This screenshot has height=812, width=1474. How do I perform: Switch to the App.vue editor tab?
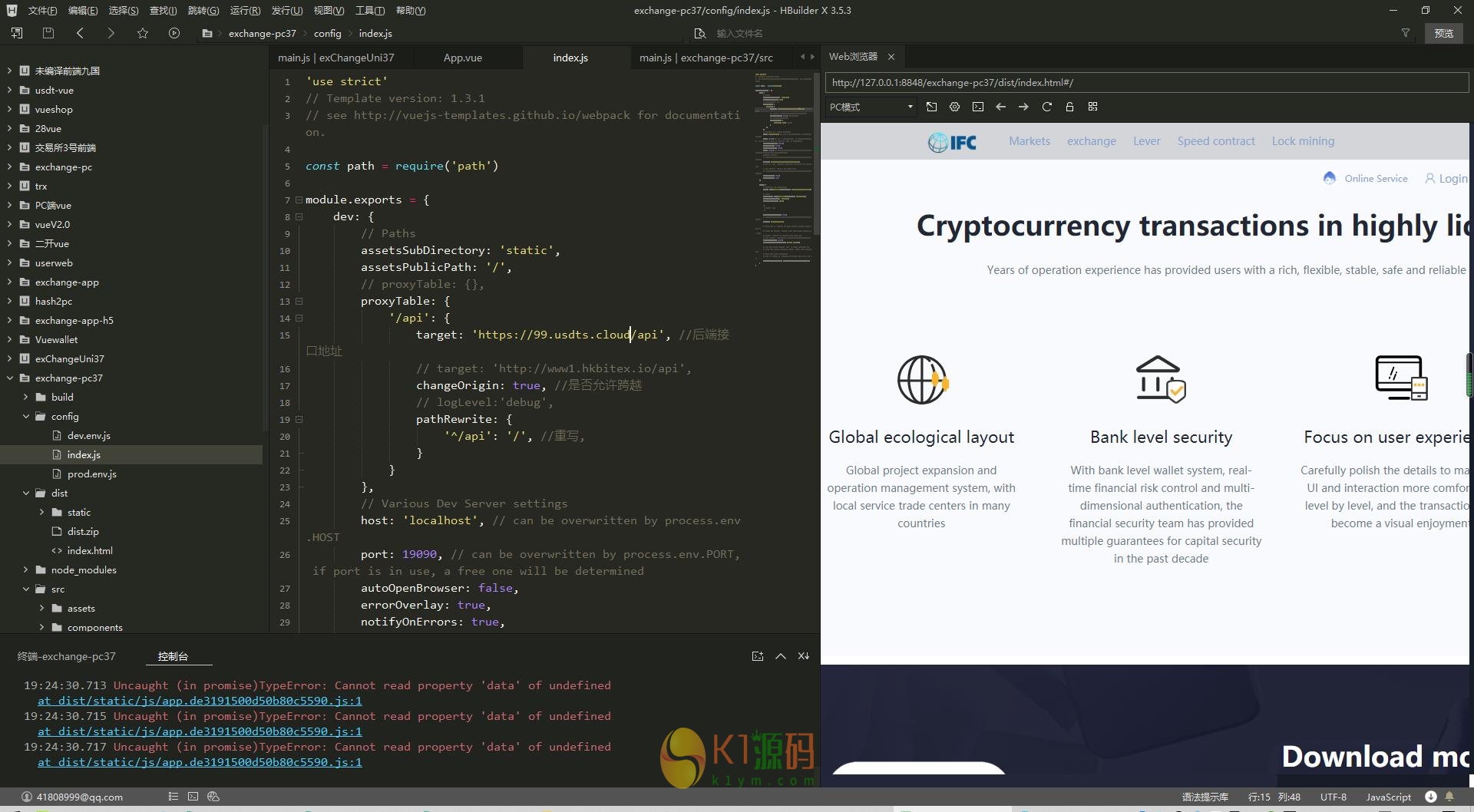463,58
